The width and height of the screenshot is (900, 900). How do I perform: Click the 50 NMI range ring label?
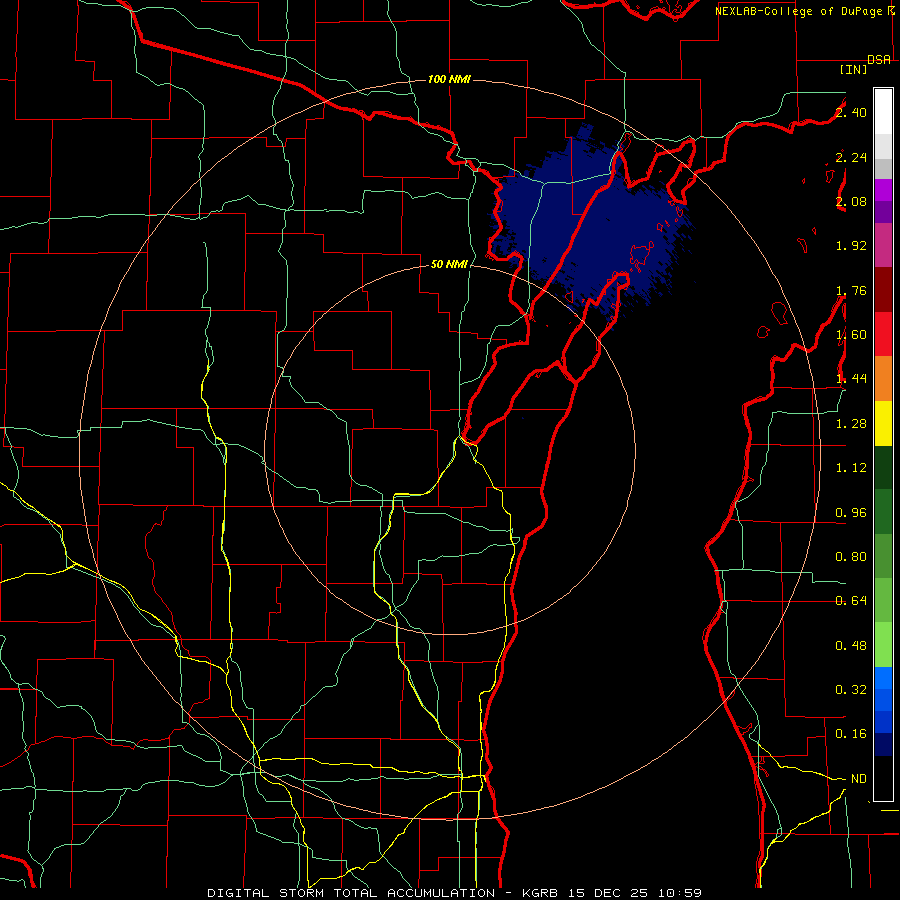[449, 264]
